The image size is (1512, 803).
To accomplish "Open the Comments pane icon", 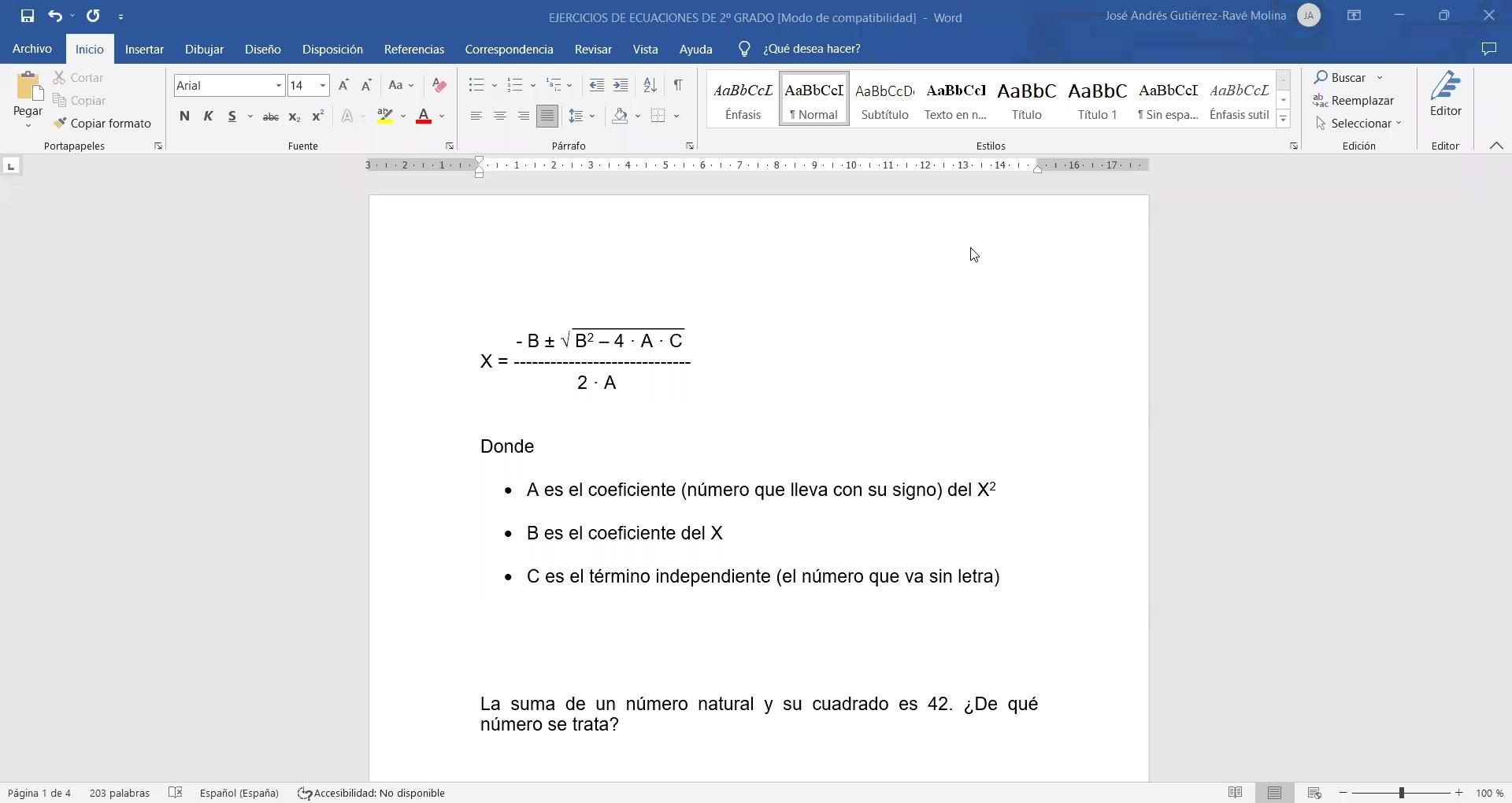I will tap(1488, 49).
